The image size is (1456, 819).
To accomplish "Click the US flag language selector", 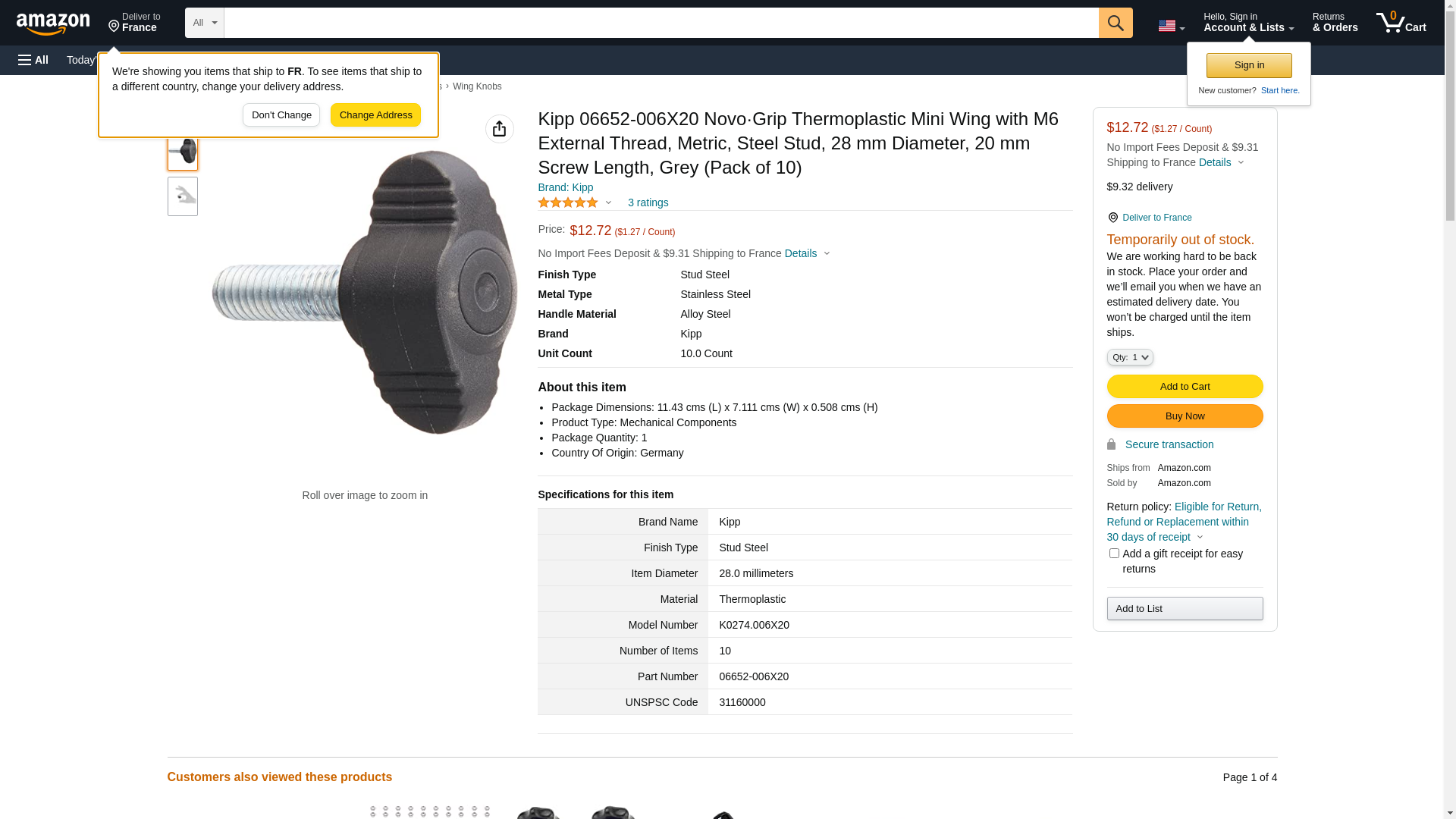I will point(1171,26).
